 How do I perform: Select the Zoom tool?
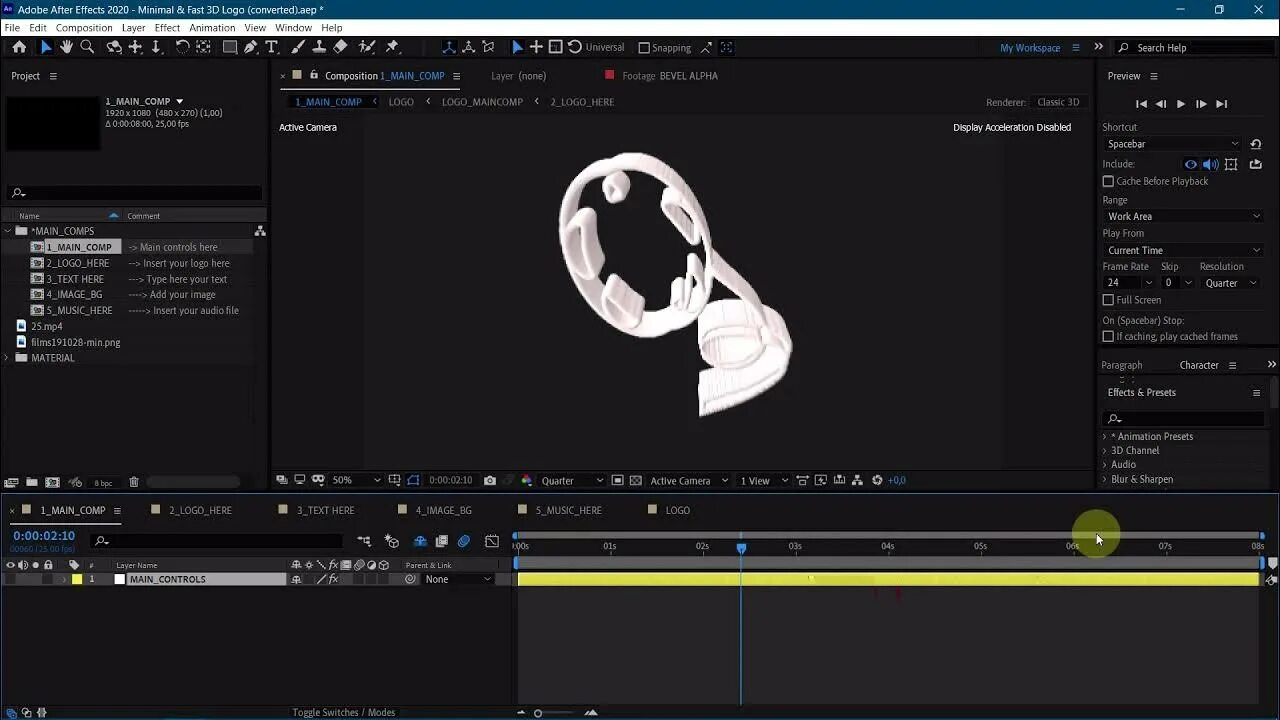click(87, 47)
